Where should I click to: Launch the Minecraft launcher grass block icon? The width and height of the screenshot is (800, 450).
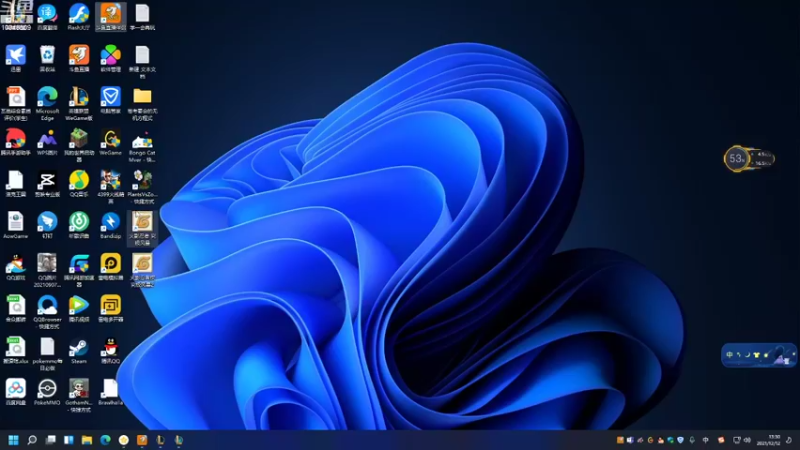click(79, 145)
